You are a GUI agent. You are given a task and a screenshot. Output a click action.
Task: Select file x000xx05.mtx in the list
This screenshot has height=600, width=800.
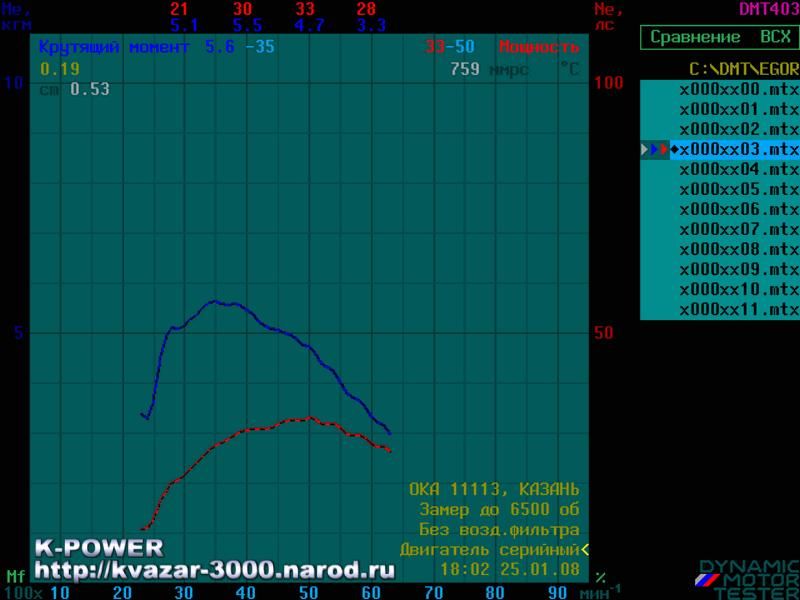738,189
